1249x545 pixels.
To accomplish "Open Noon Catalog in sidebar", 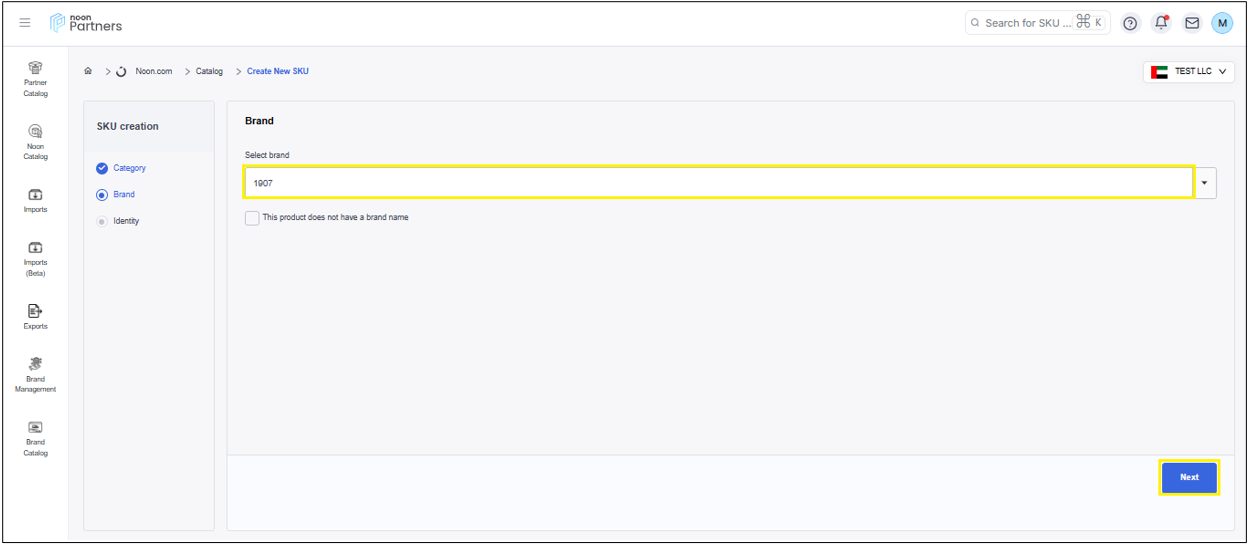I will 35,141.
